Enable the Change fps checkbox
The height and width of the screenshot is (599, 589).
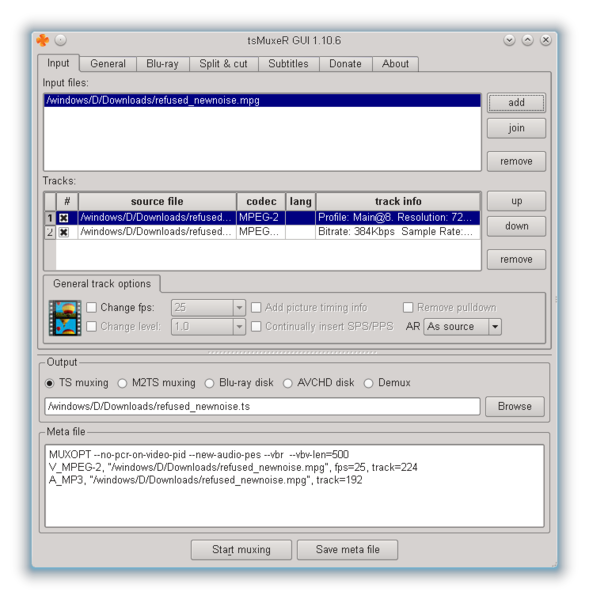click(x=91, y=308)
